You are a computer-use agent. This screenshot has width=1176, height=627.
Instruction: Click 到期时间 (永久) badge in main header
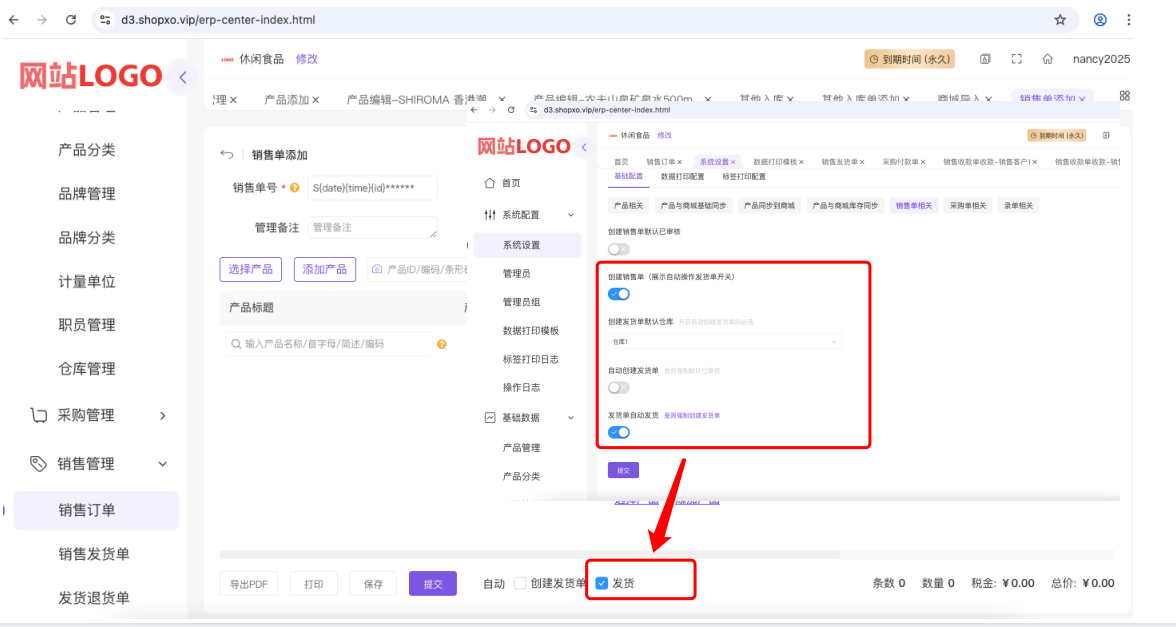[x=909, y=59]
